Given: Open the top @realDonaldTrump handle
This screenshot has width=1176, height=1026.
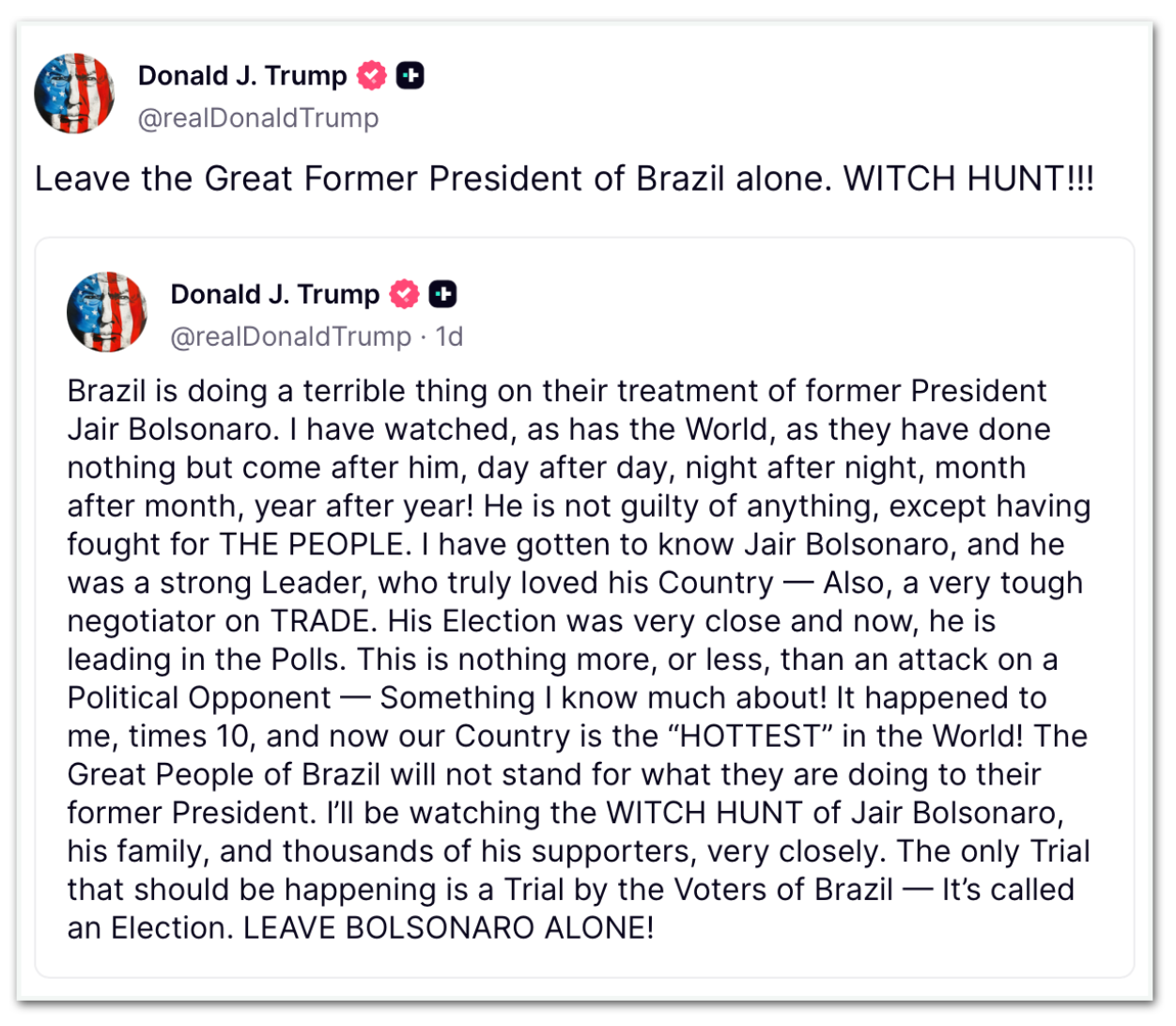Looking at the screenshot, I should click(258, 118).
